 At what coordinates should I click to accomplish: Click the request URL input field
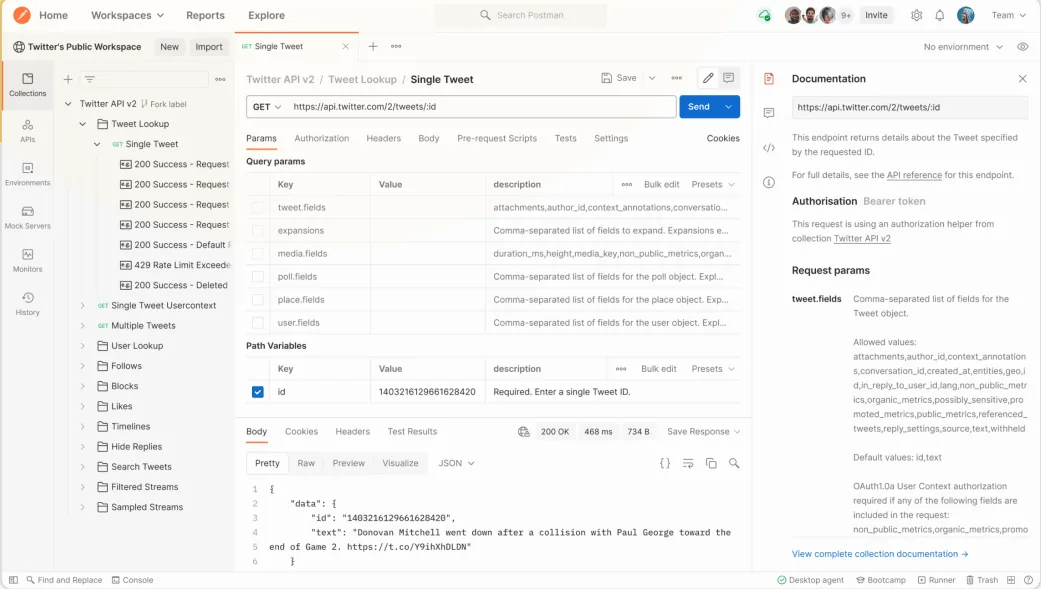481,106
